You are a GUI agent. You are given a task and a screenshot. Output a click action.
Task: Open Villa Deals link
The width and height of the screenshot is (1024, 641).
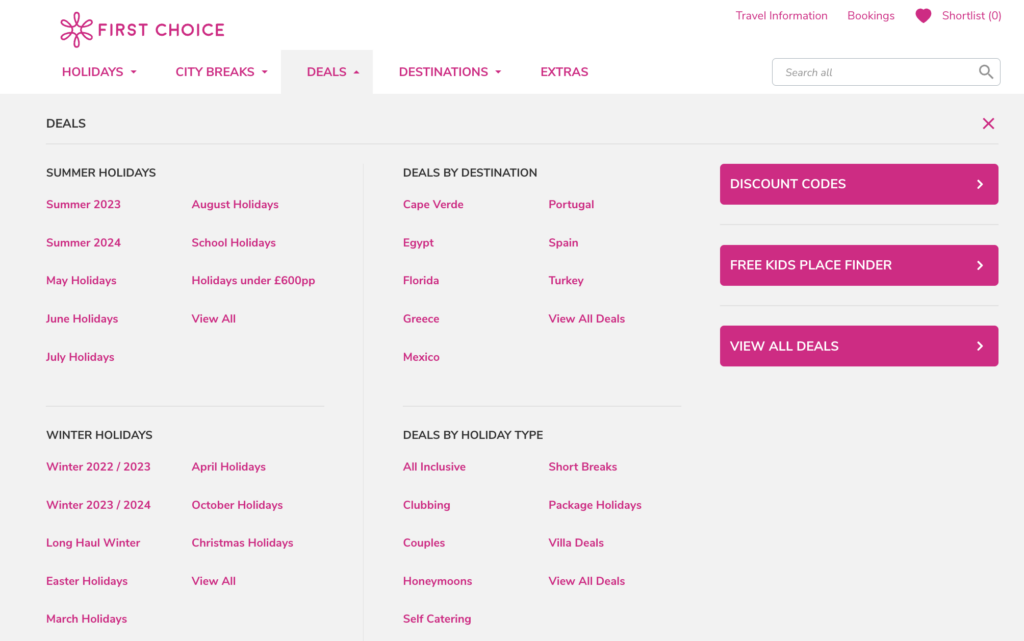(x=576, y=543)
